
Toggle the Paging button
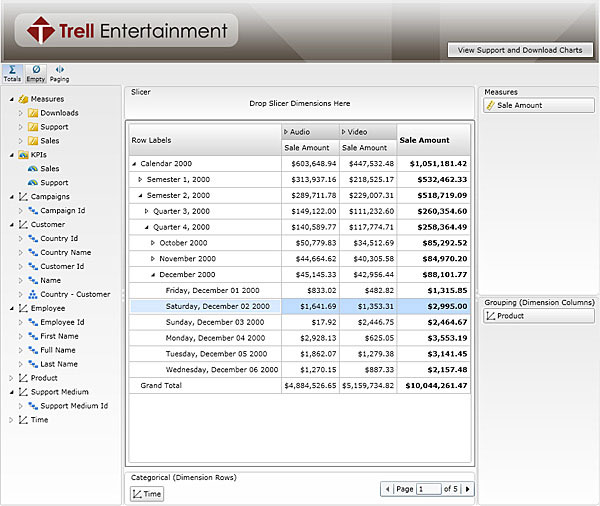click(60, 72)
